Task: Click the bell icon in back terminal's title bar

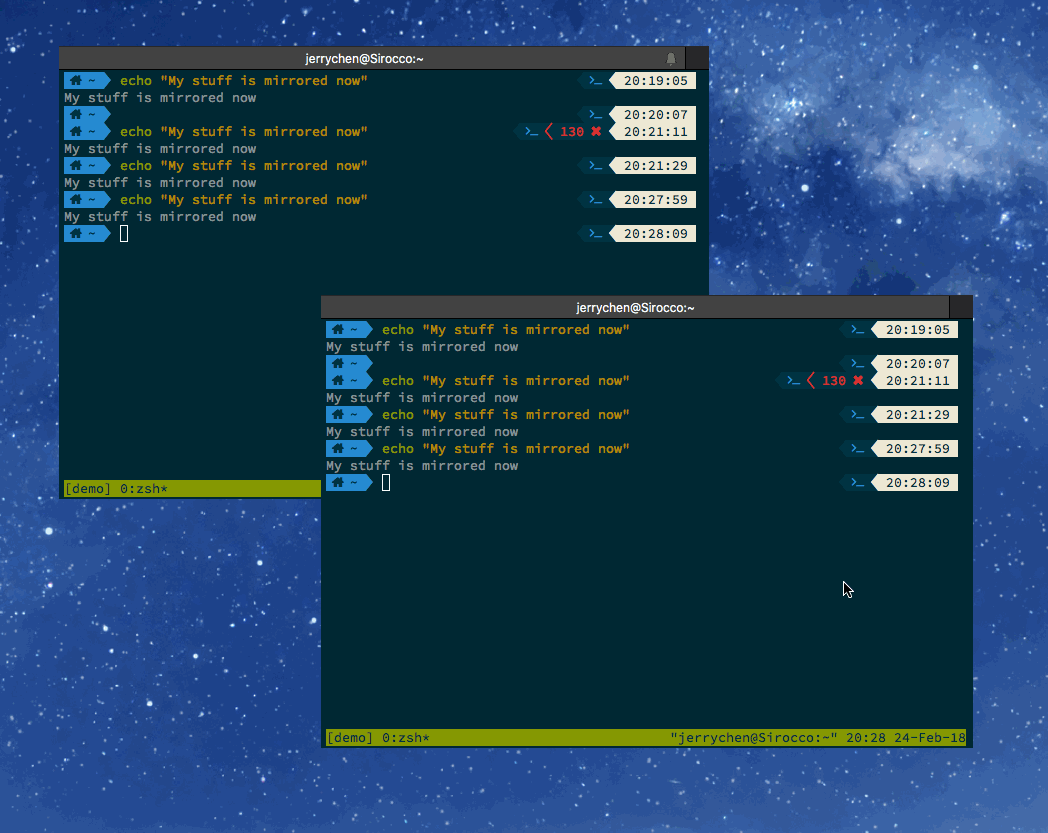Action: tap(671, 59)
